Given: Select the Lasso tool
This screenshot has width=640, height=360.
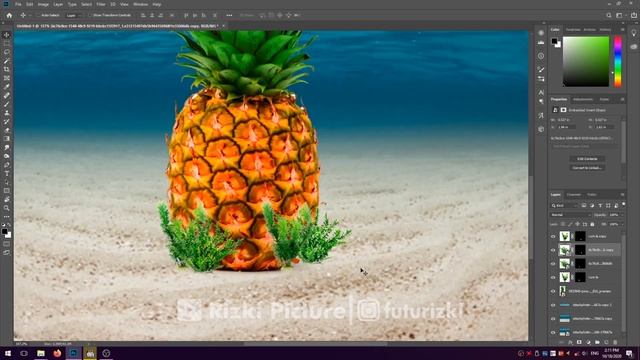Looking at the screenshot, I should point(7,52).
